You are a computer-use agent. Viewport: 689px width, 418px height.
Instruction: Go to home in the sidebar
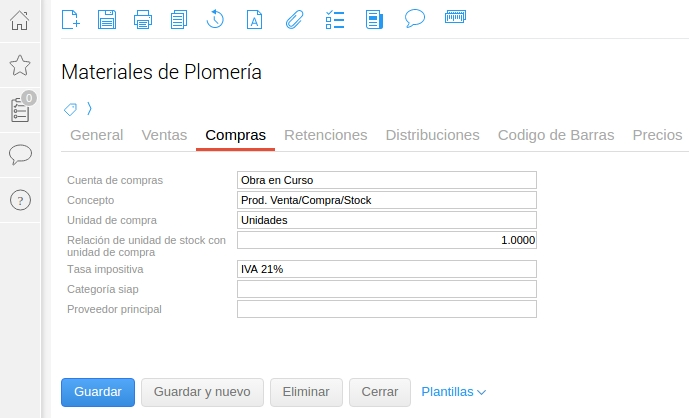[x=20, y=20]
